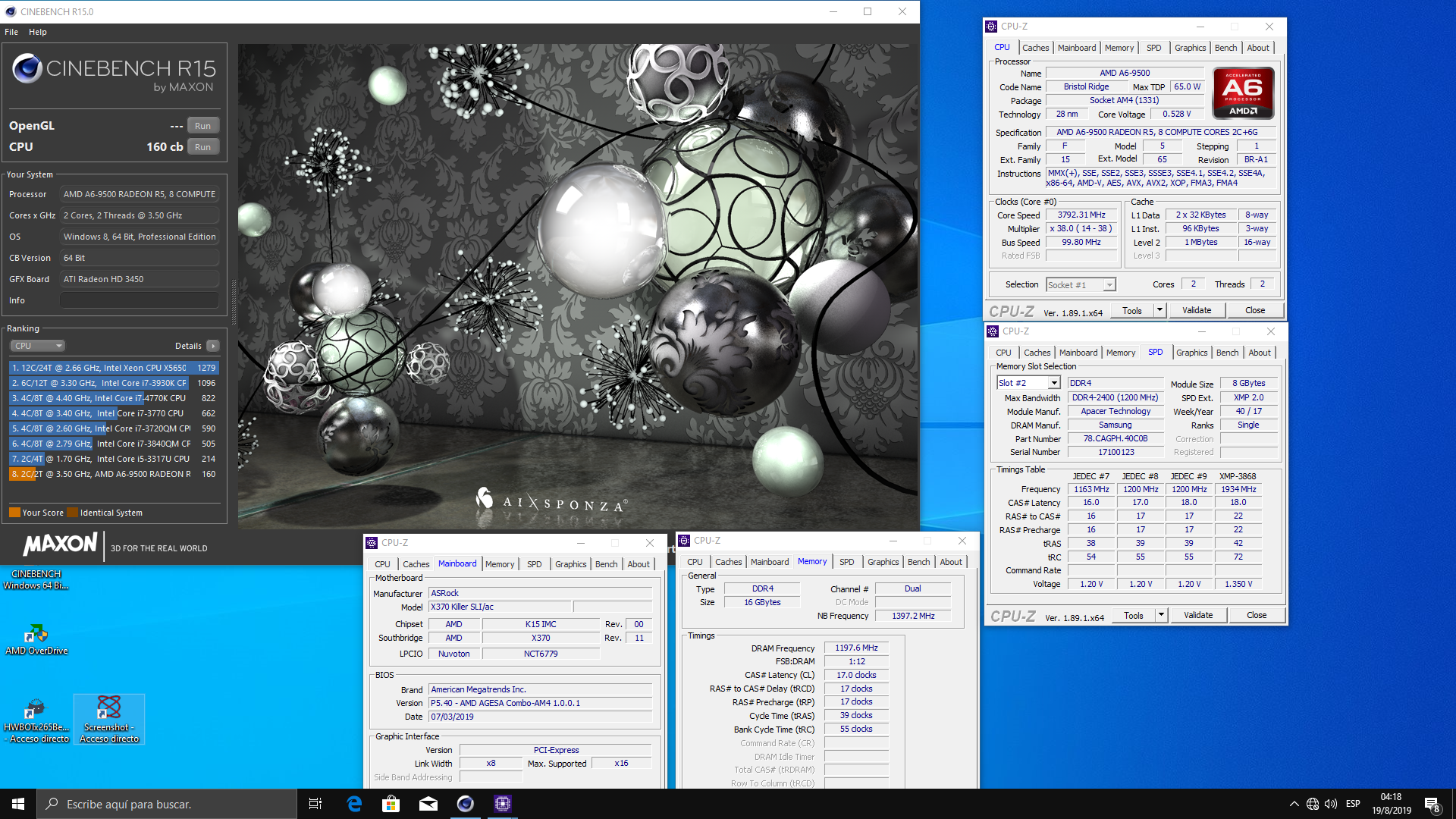Viewport: 1456px width, 819px height.
Task: Click Validate in top CPU-Z window
Action: 1197,310
